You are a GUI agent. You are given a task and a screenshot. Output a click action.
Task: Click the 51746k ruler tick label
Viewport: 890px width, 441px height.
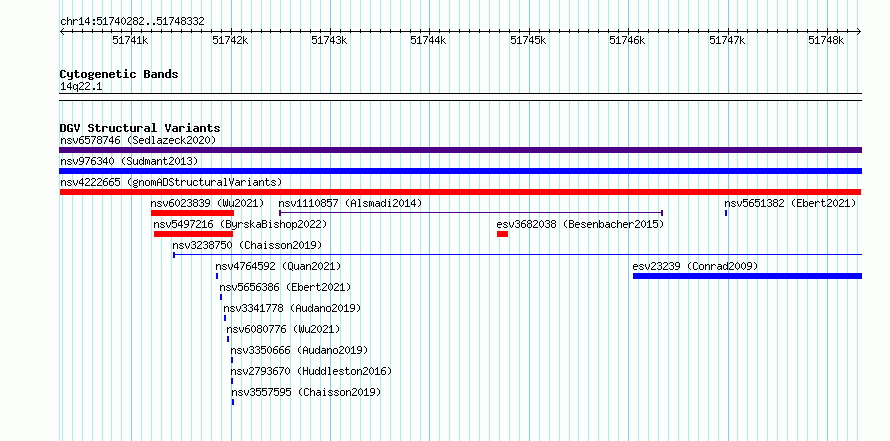click(628, 40)
